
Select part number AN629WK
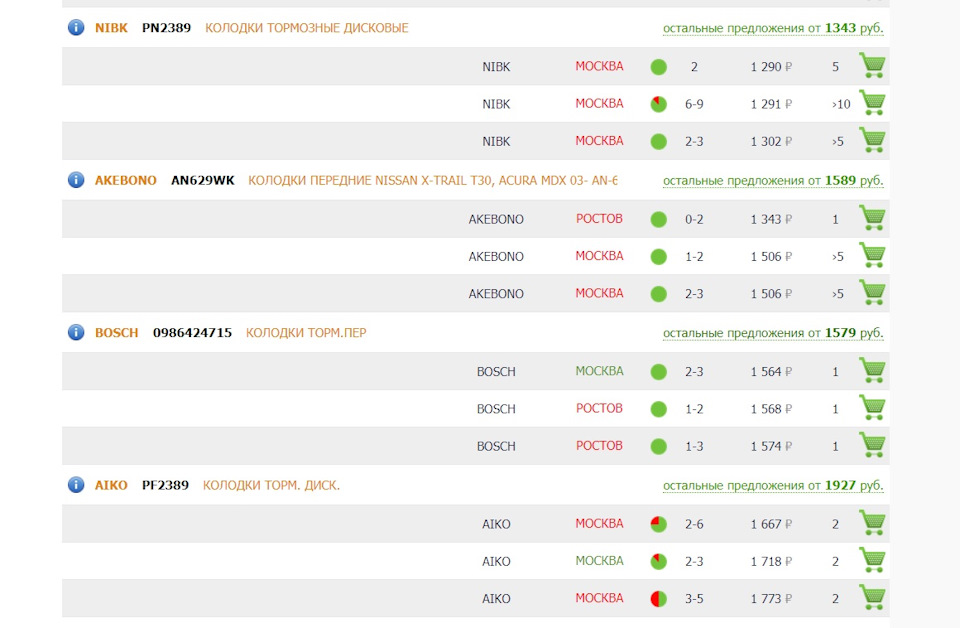click(203, 180)
